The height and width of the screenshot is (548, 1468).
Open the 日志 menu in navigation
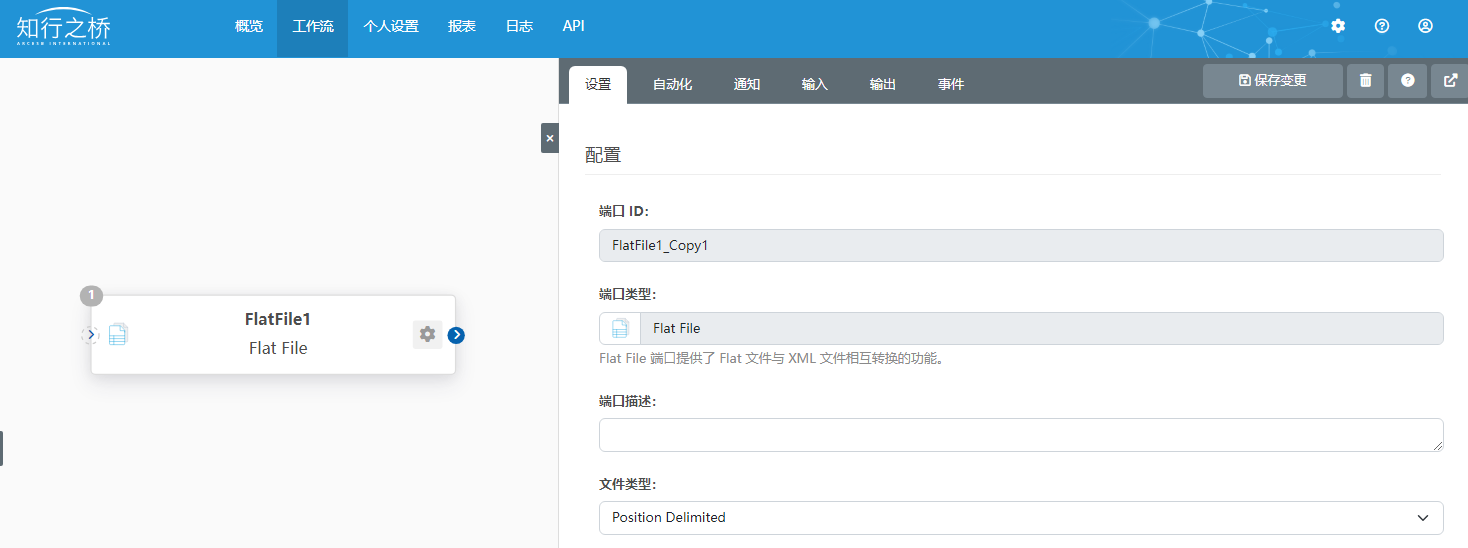(519, 27)
